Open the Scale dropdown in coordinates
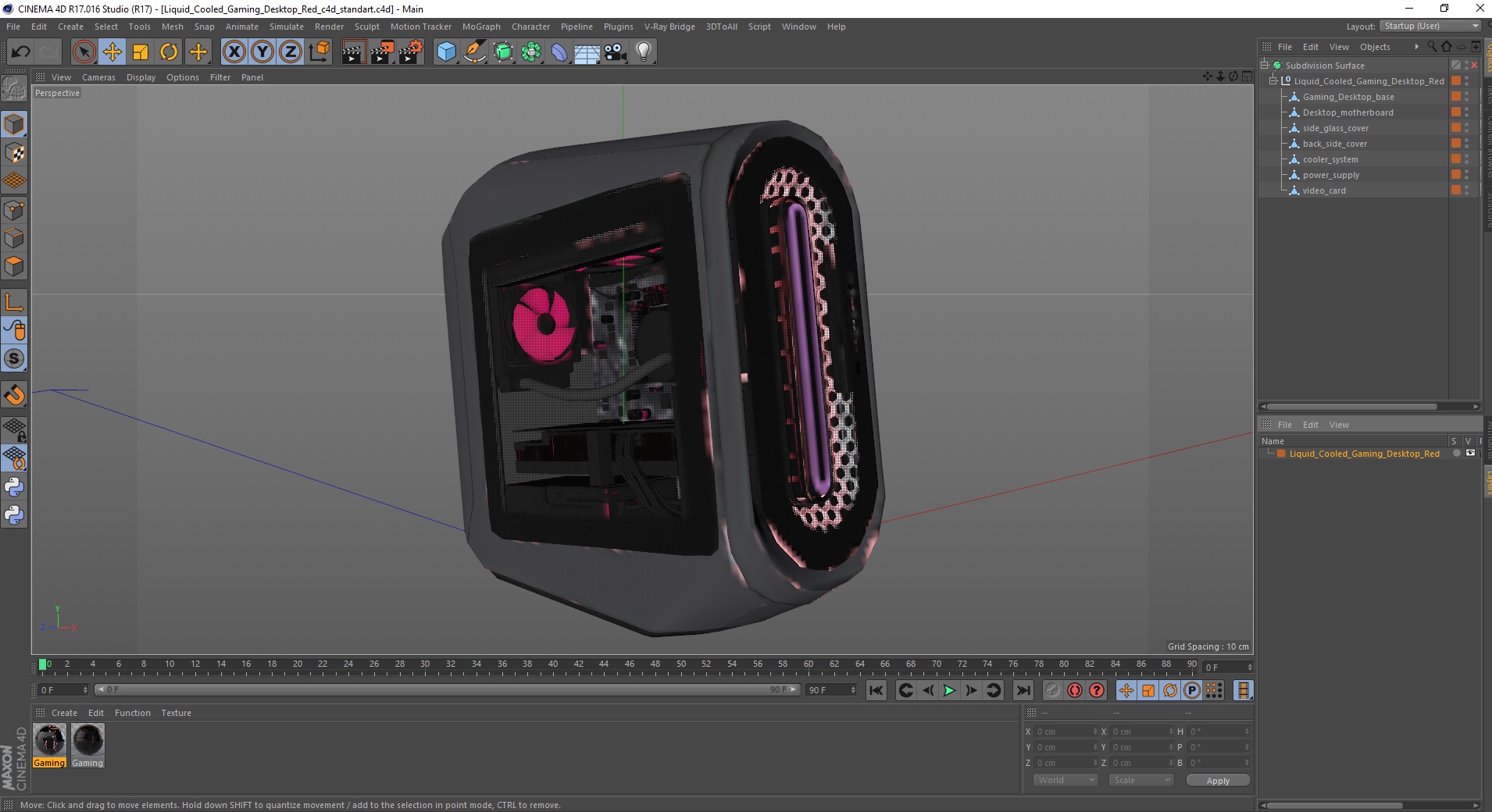This screenshot has width=1492, height=812. 1141,780
